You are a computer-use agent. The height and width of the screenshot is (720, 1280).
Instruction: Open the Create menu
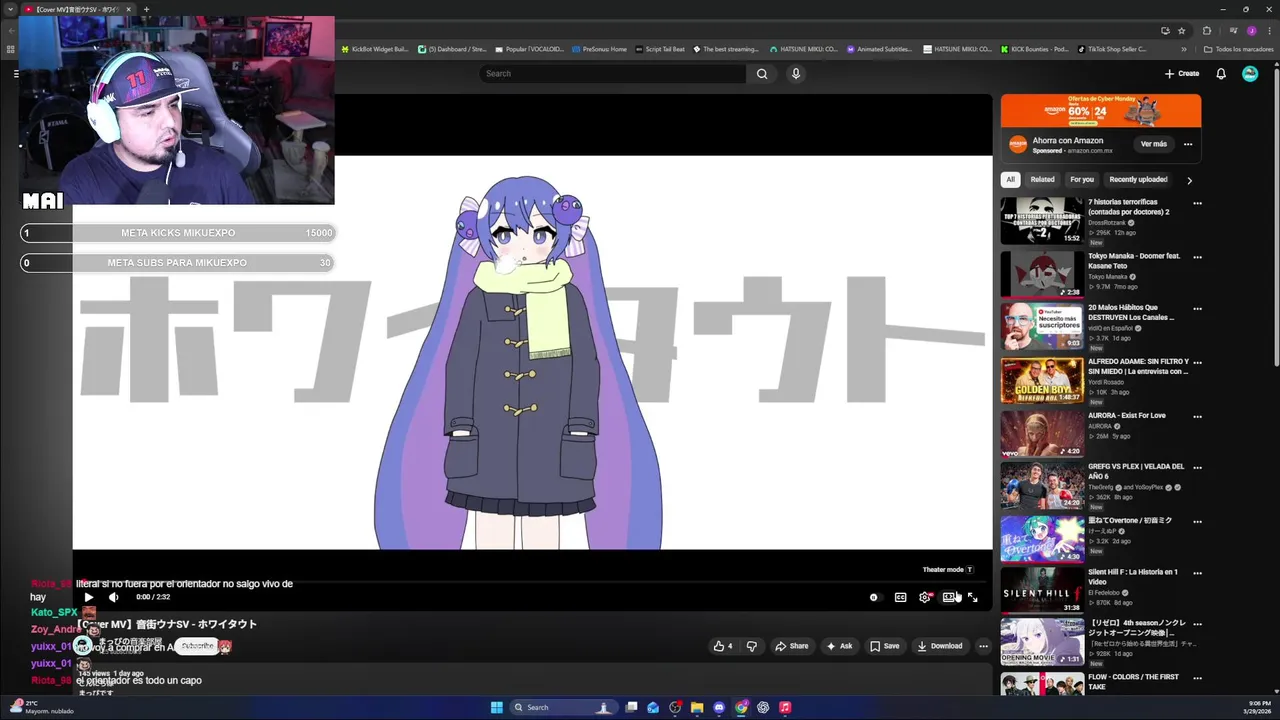tap(1182, 74)
